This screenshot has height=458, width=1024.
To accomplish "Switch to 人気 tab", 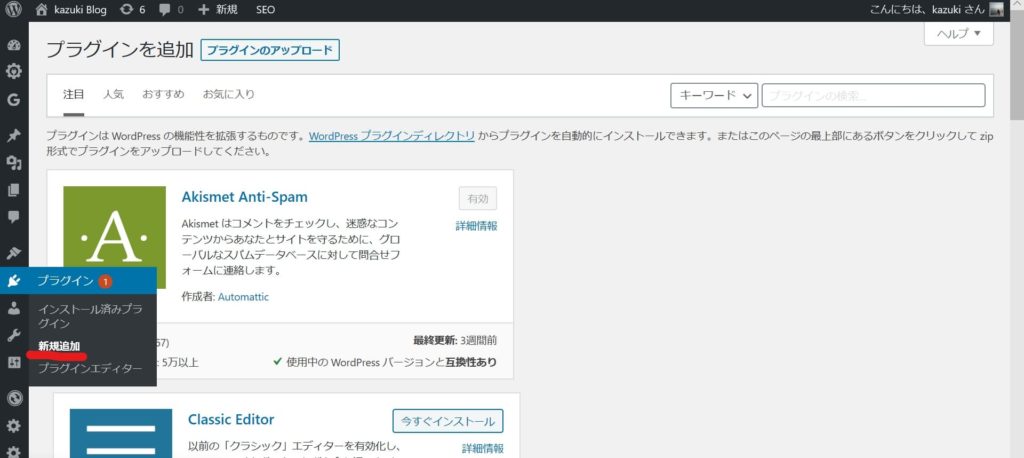I will click(113, 94).
